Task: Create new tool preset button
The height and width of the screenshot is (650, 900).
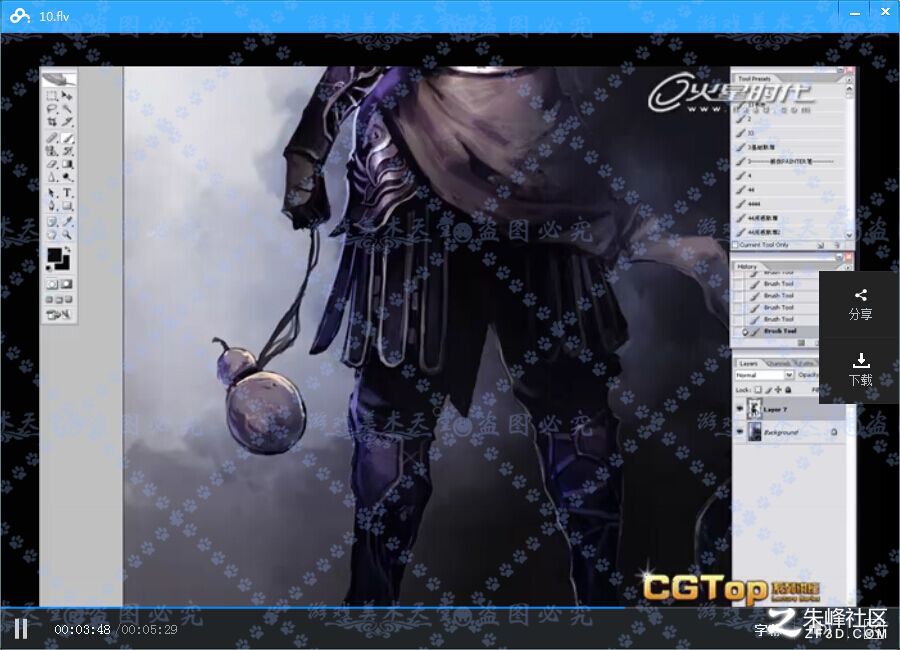Action: coord(821,245)
